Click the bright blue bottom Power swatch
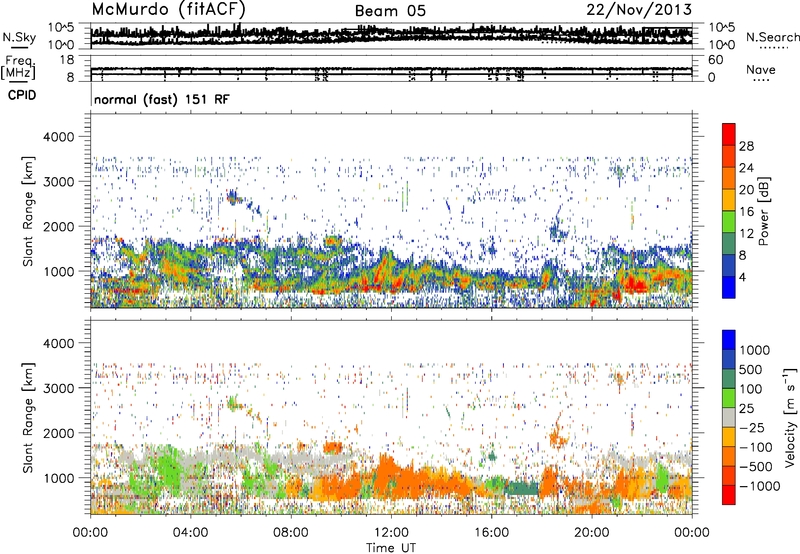The width and height of the screenshot is (800, 554). pyautogui.click(x=729, y=287)
